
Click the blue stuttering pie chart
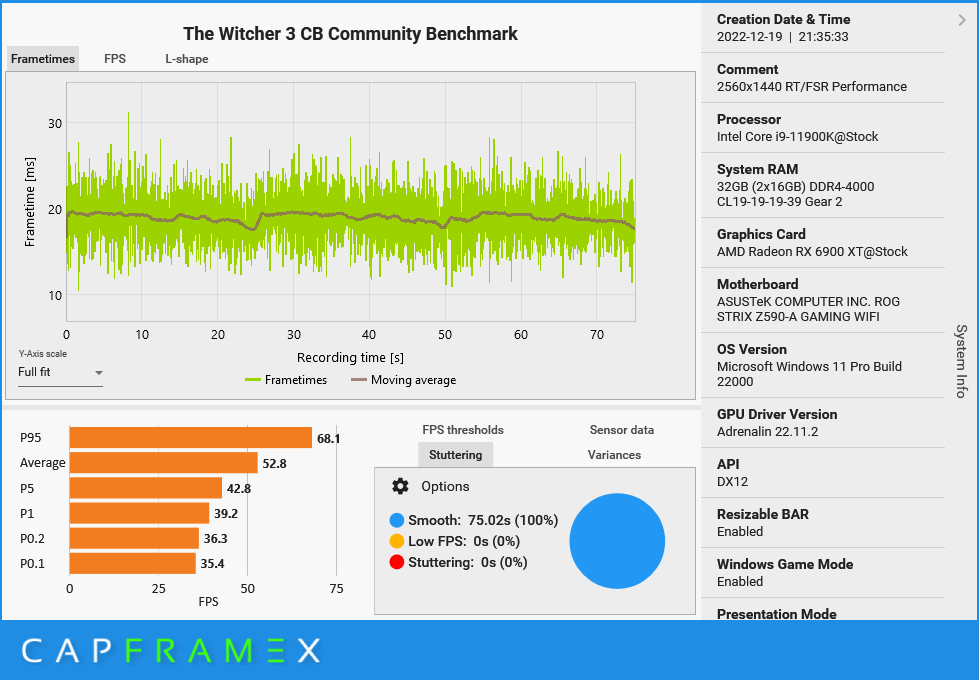tap(617, 541)
